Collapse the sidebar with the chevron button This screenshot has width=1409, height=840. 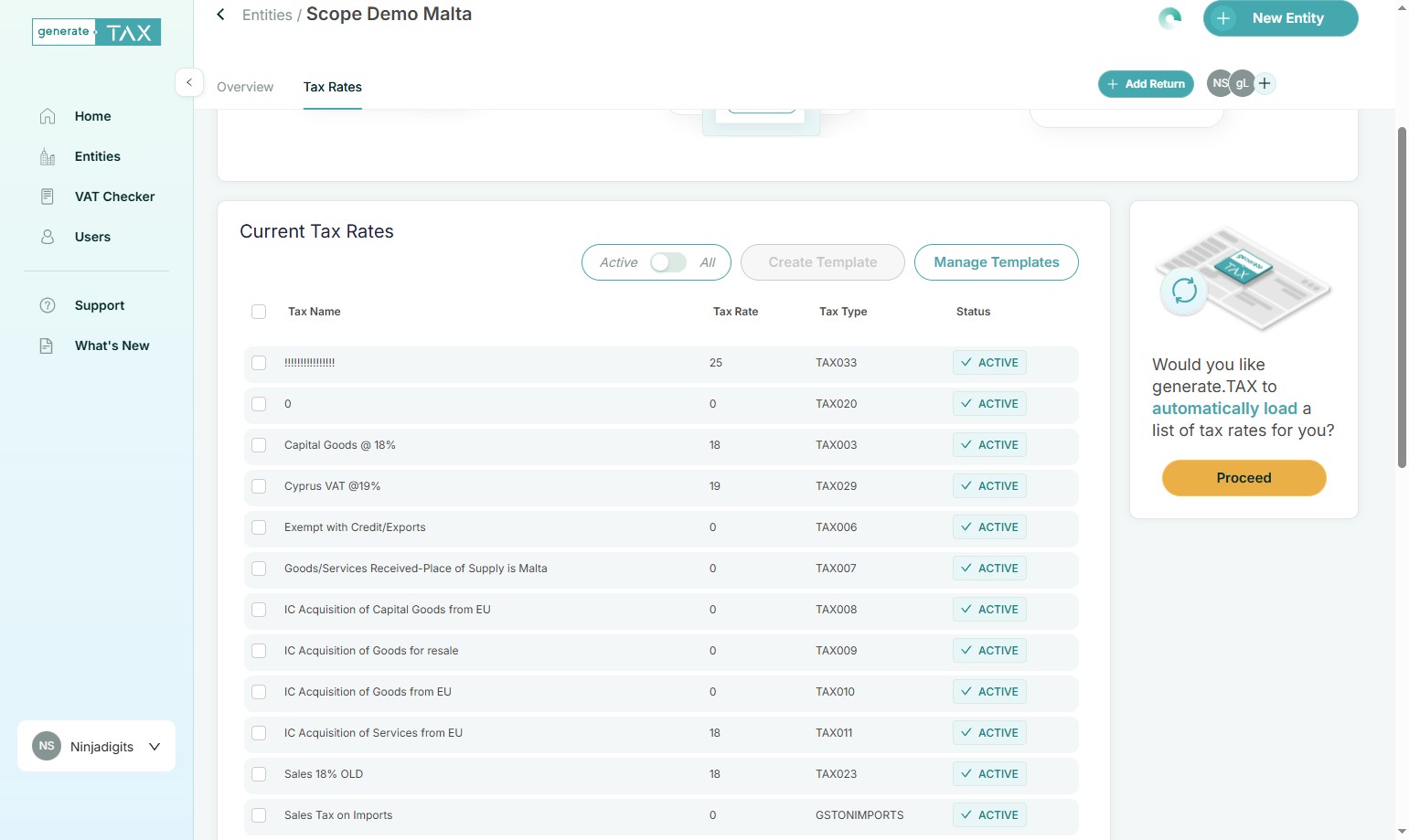click(188, 82)
